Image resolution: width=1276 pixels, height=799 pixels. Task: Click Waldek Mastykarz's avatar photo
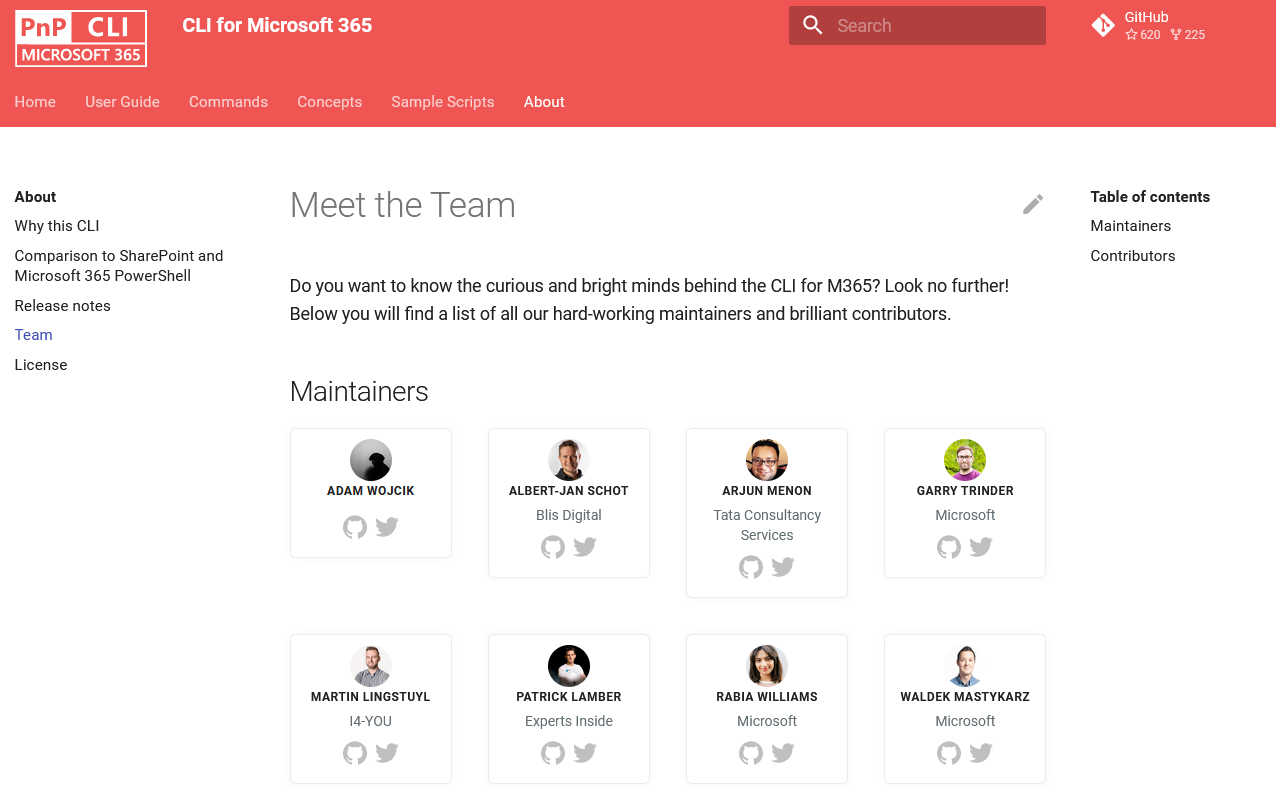[965, 666]
